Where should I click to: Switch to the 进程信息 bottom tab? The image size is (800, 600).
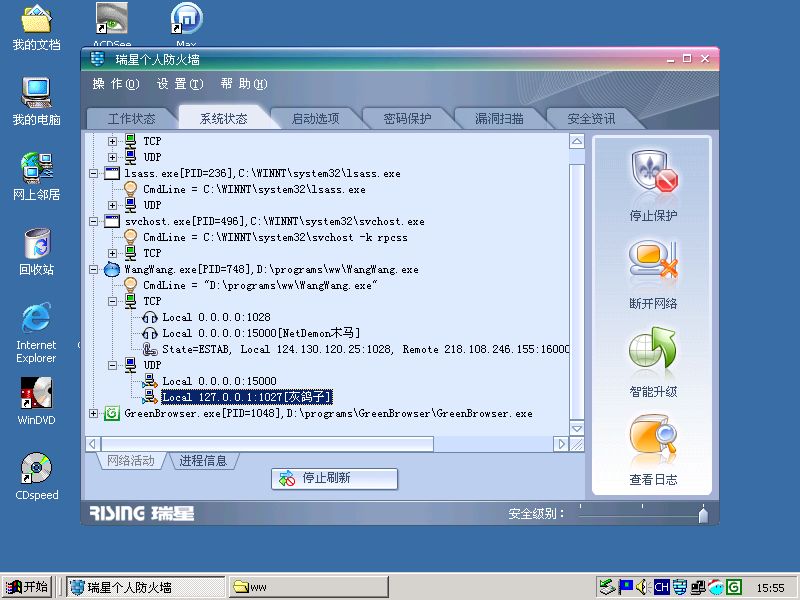(203, 460)
